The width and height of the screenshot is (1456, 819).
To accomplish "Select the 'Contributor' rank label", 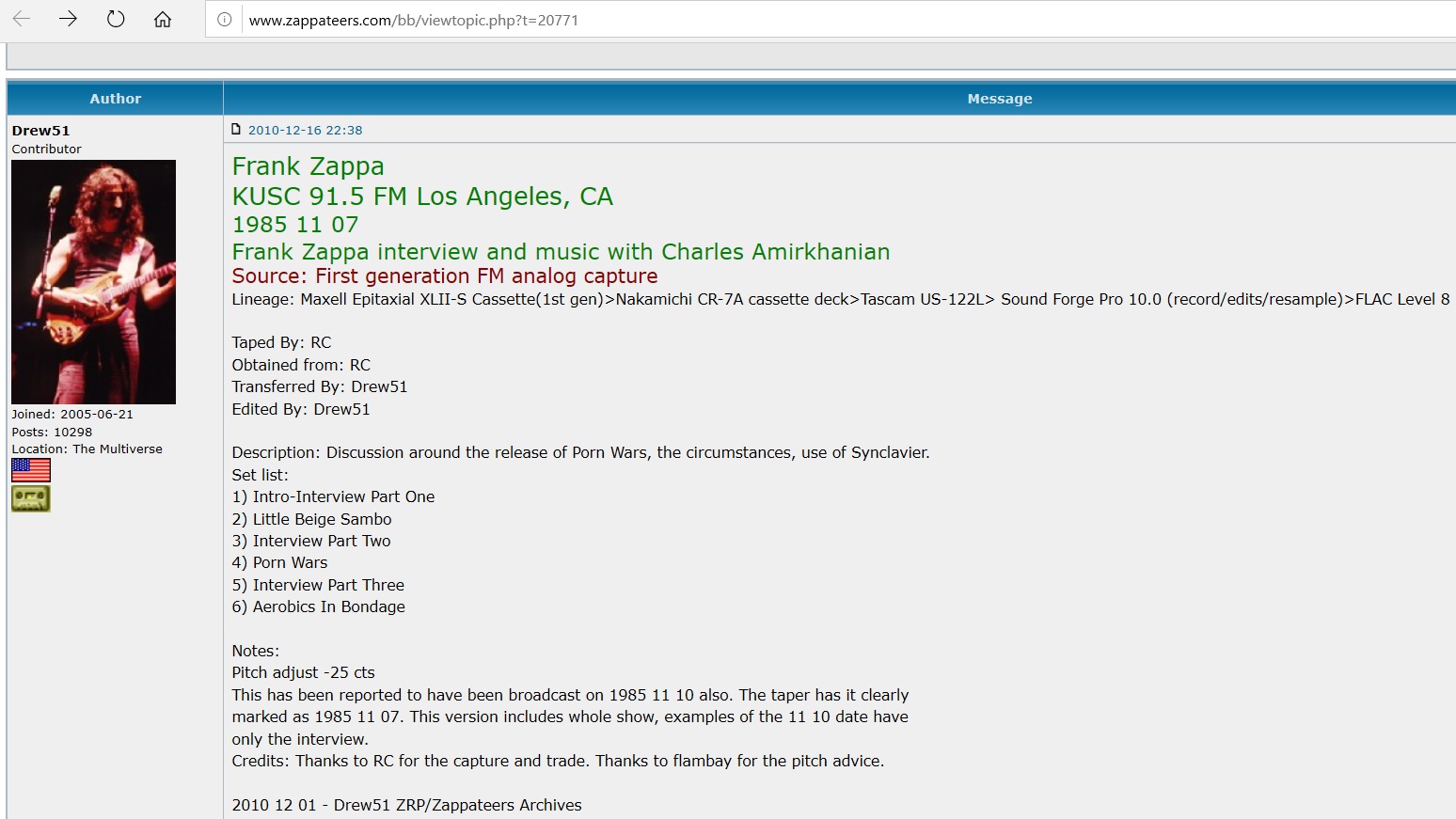I will [46, 150].
